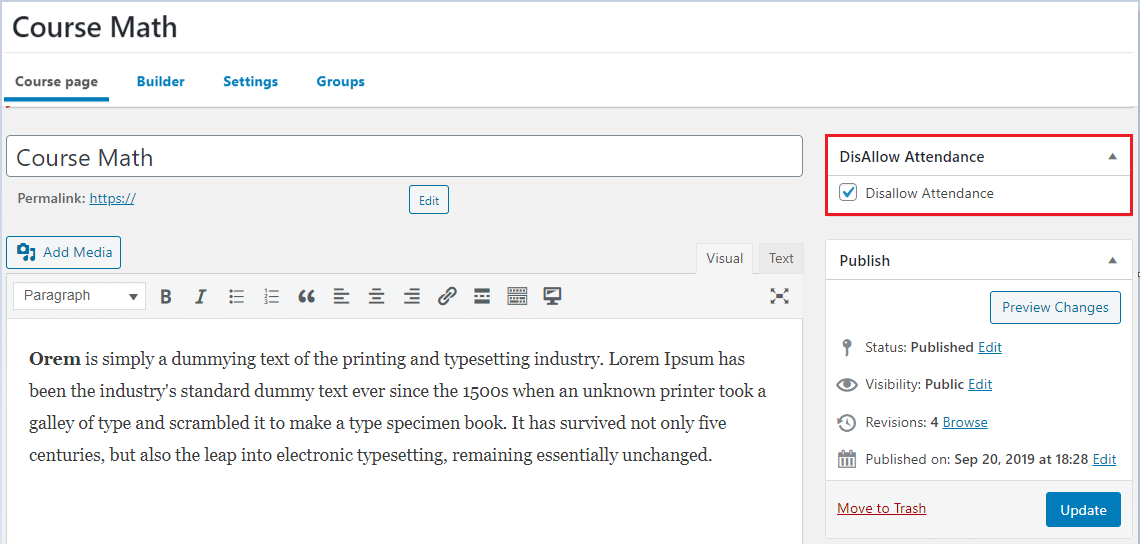Apply blockquote formatting

(307, 296)
